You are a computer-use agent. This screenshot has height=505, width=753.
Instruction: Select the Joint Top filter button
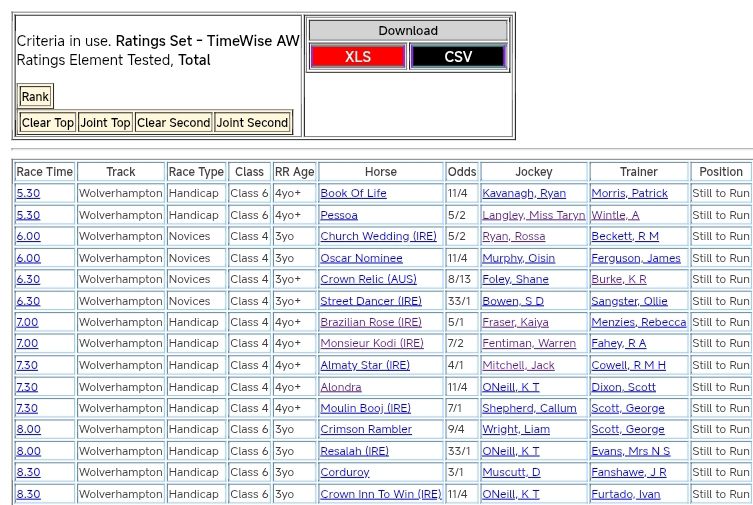click(105, 123)
